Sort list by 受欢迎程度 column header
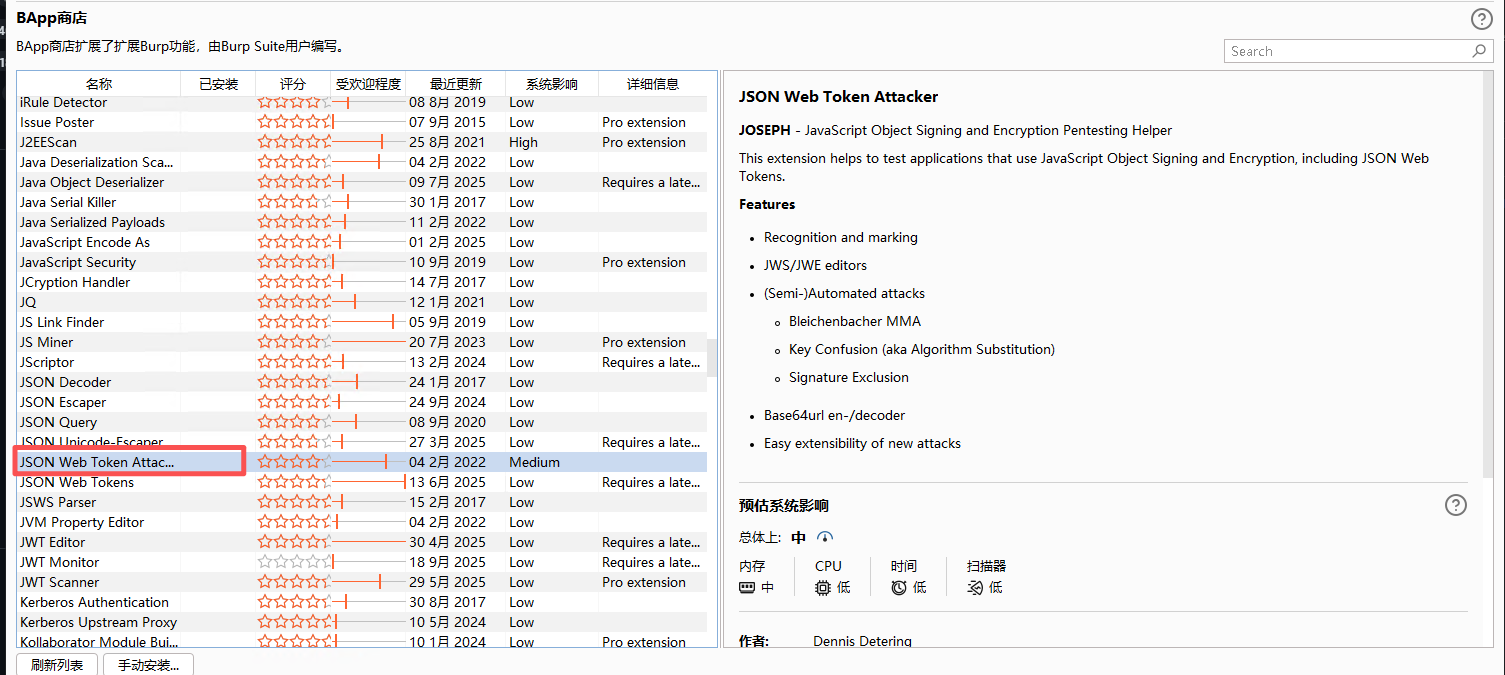 point(368,84)
